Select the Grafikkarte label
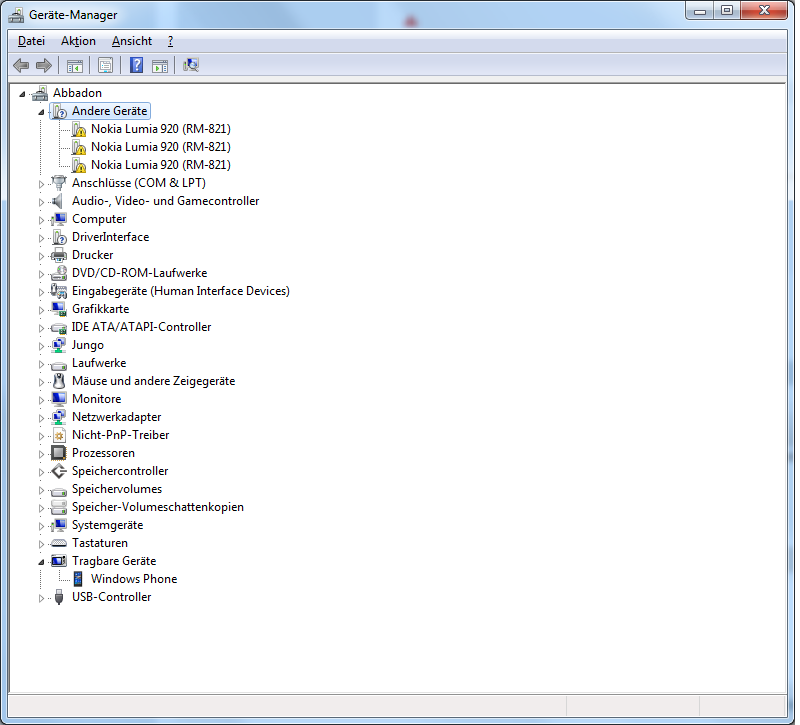Image resolution: width=800 pixels, height=725 pixels. [x=101, y=309]
